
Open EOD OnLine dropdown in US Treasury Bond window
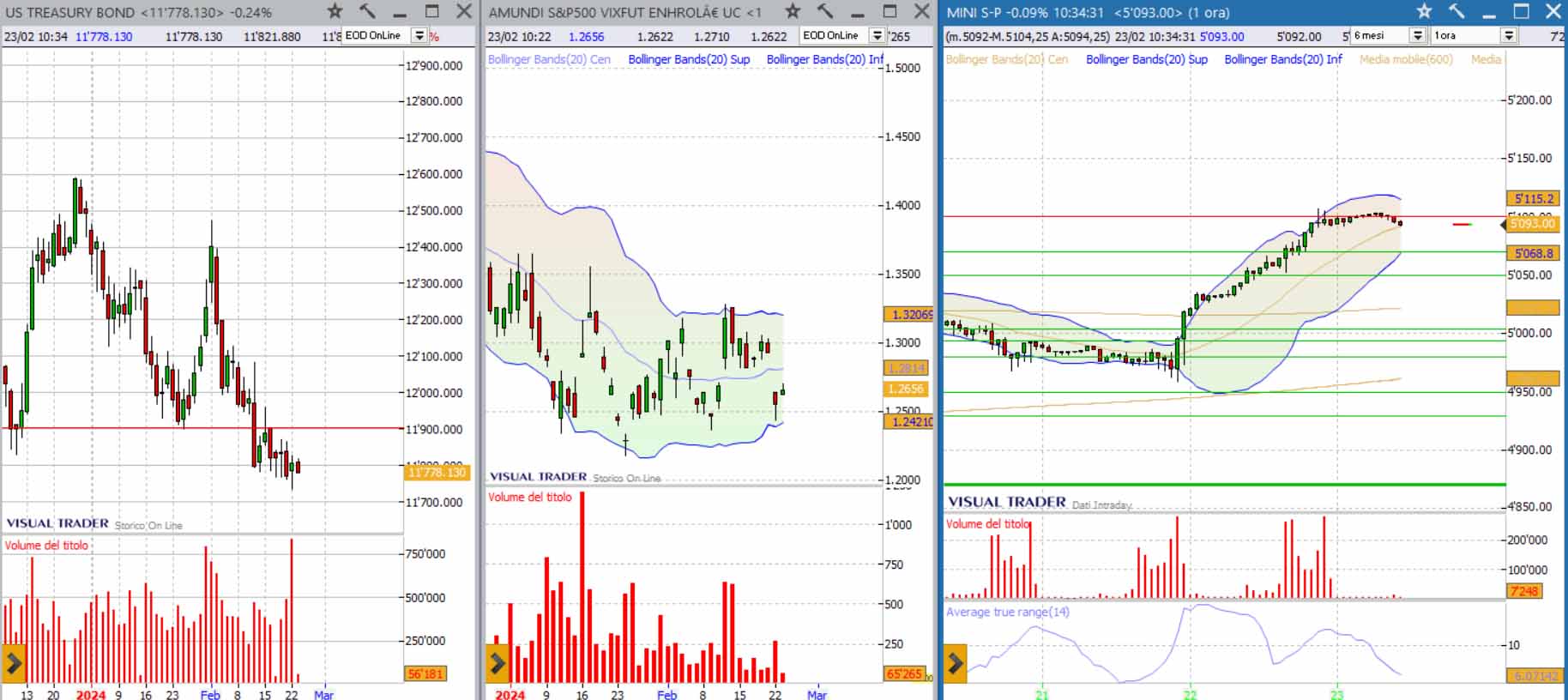[x=419, y=35]
